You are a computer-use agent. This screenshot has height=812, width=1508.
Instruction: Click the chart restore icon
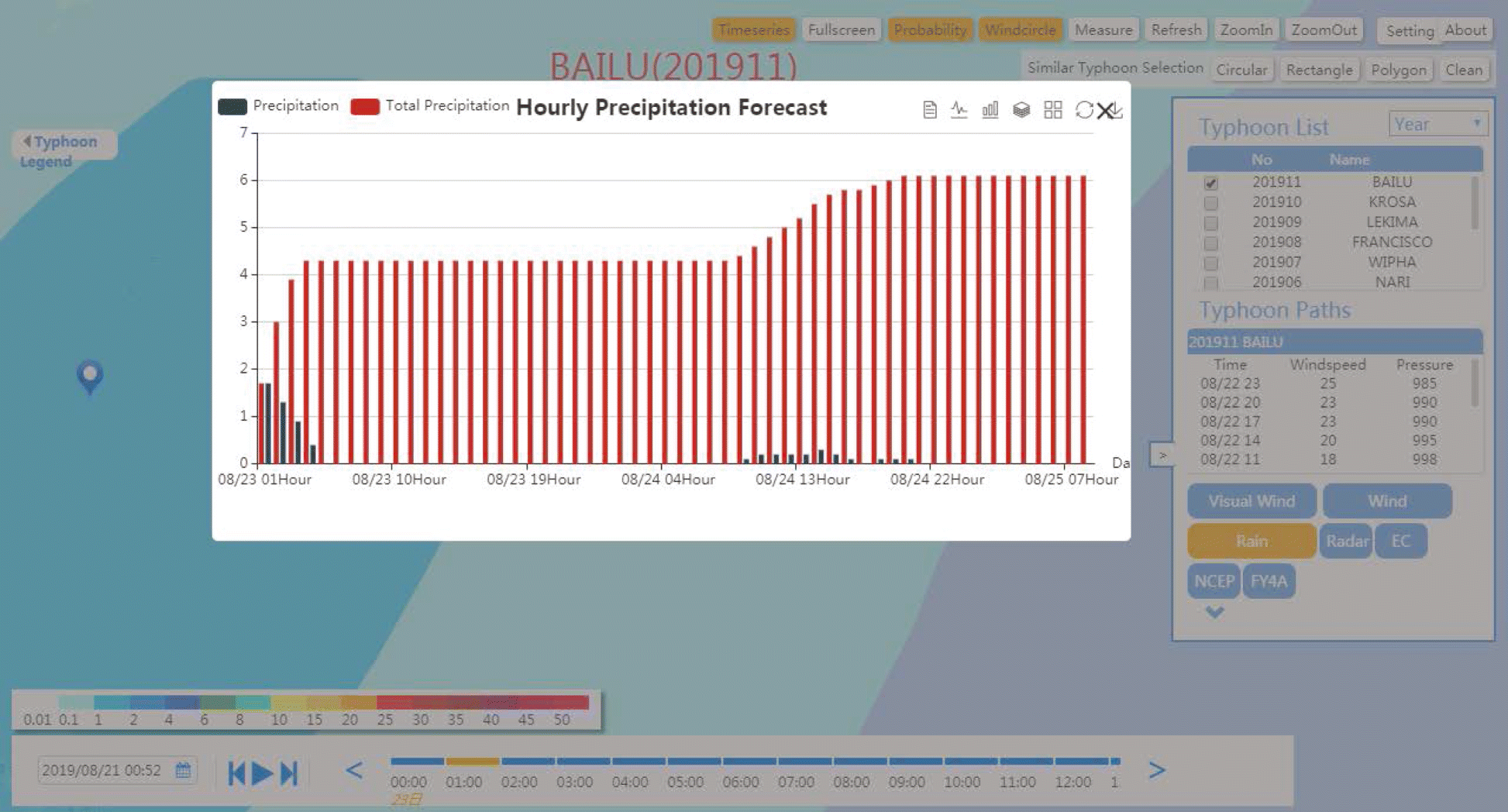pos(1083,110)
